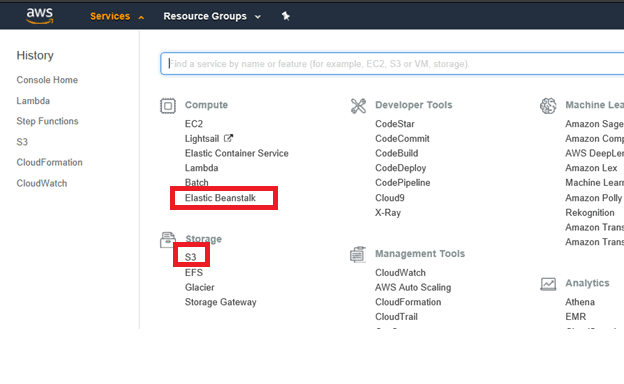Open Lambda from the History list
The image size is (624, 384).
[x=33, y=101]
